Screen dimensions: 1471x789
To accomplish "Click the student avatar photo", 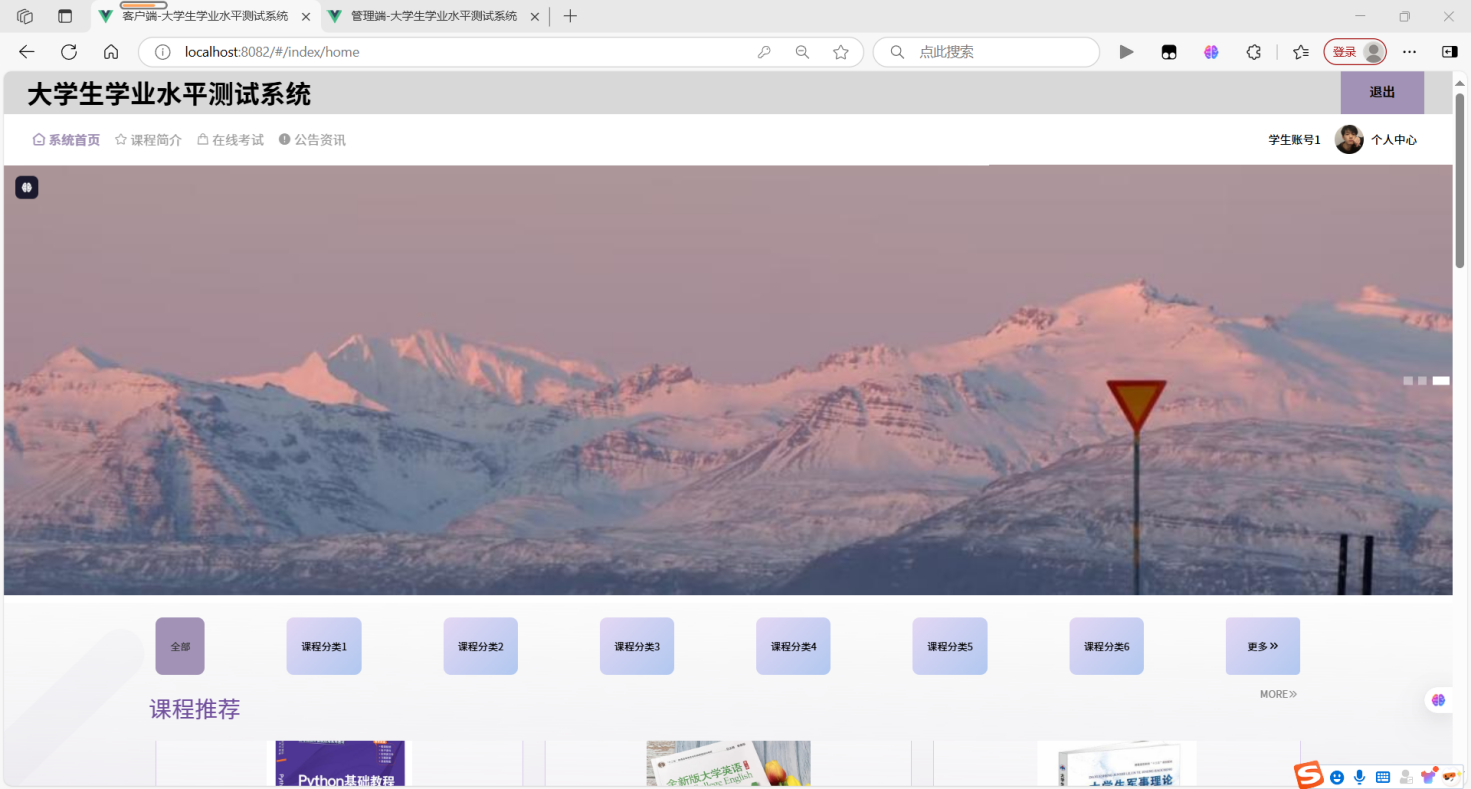I will tap(1349, 140).
